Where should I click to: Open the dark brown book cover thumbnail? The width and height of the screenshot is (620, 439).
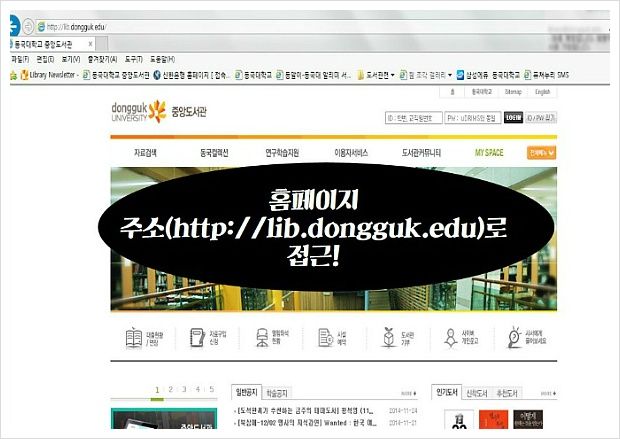pos(528,419)
